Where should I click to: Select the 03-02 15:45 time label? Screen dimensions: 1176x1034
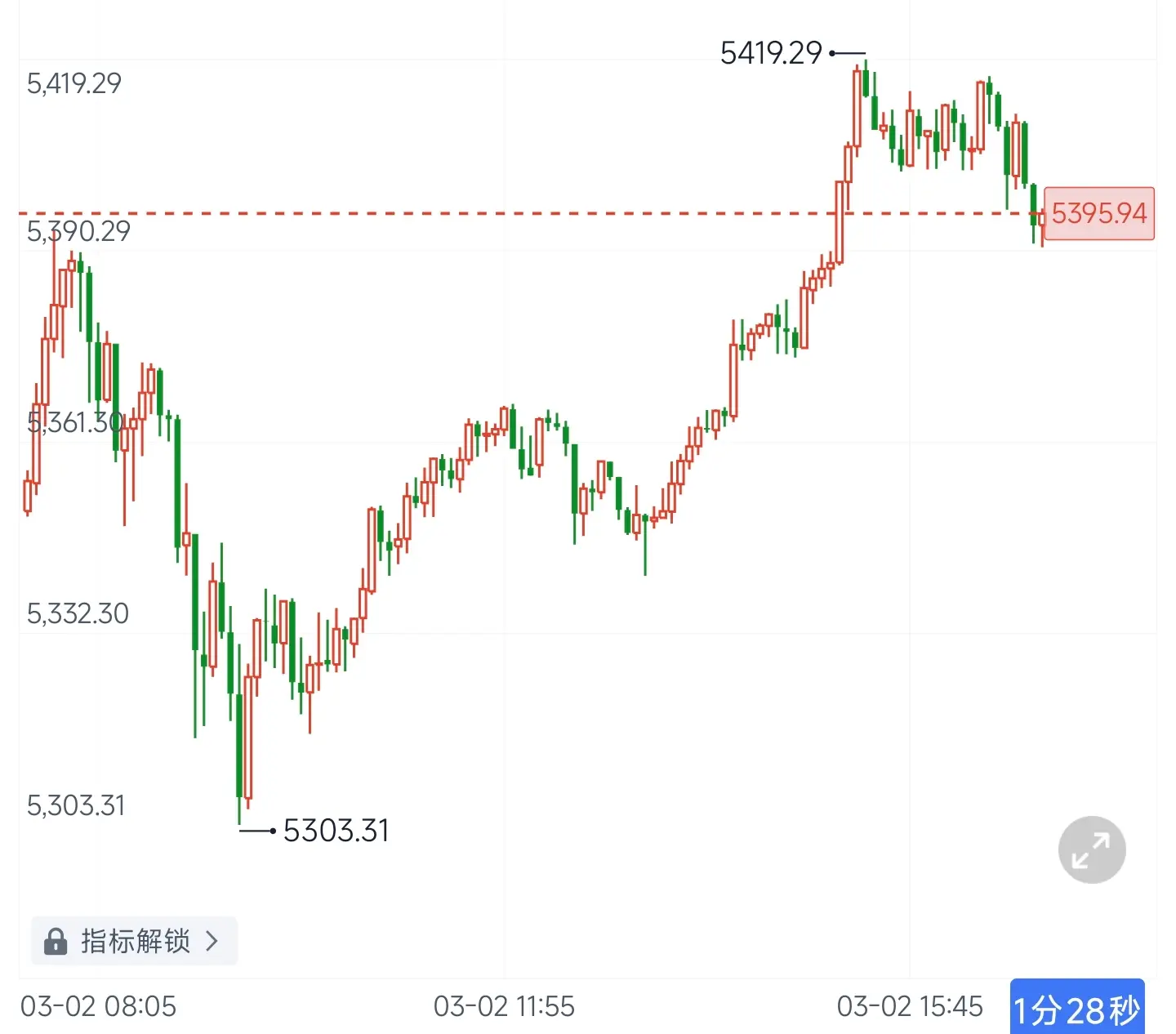(910, 1006)
